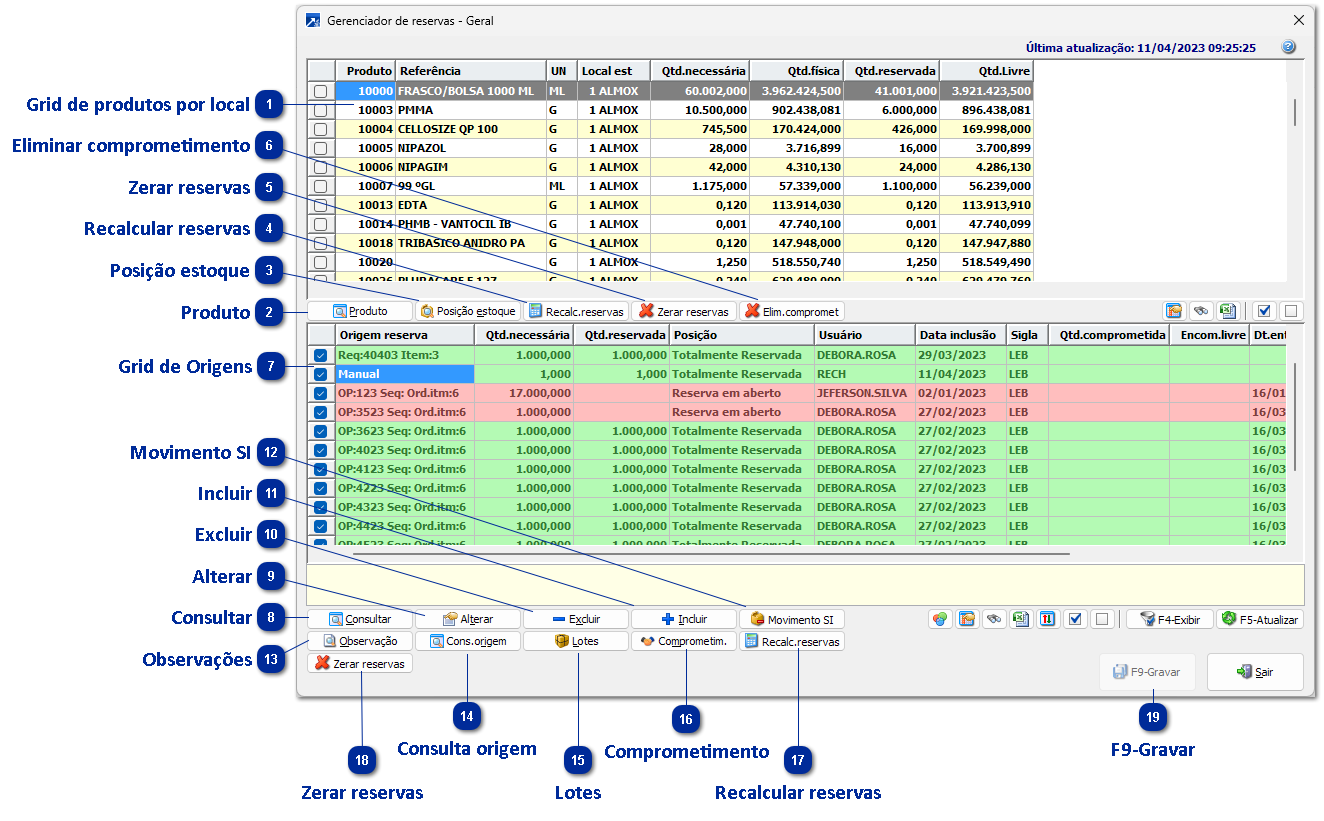Click the Data inclusão column header

[x=961, y=335]
